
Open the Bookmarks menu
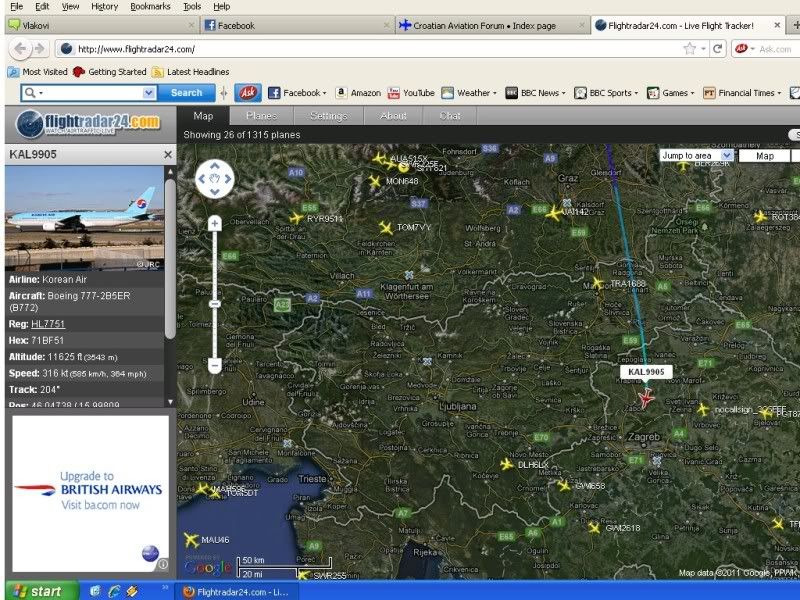coord(150,6)
